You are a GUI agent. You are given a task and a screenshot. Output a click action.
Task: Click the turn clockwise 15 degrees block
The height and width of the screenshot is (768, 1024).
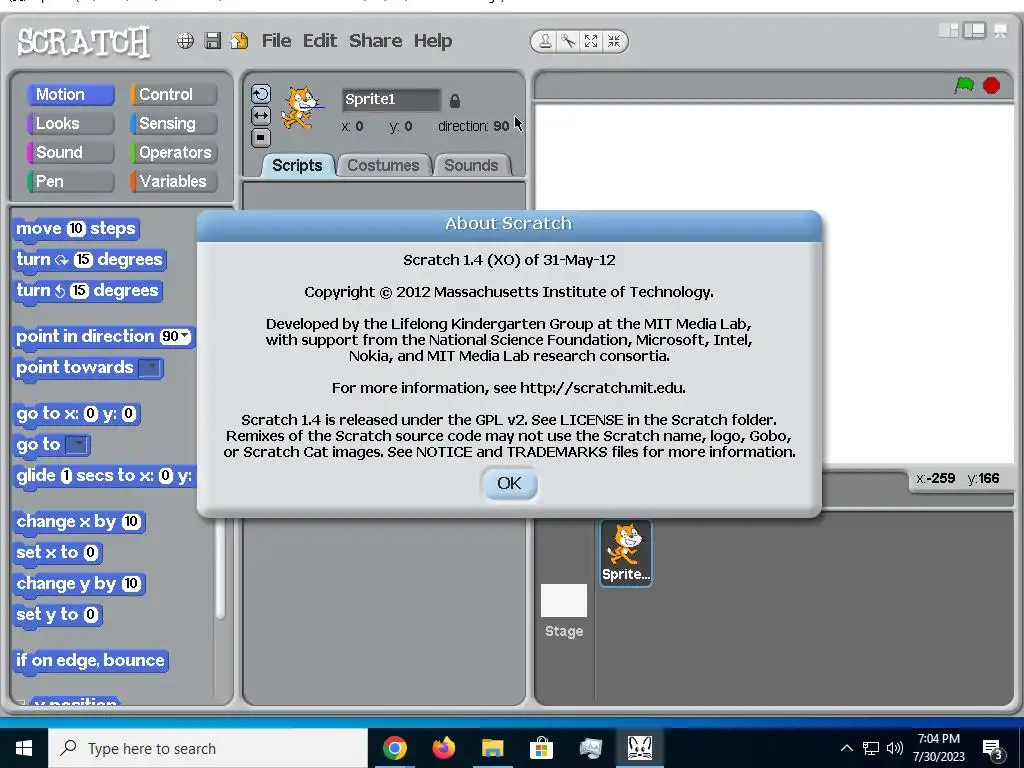[x=89, y=259]
